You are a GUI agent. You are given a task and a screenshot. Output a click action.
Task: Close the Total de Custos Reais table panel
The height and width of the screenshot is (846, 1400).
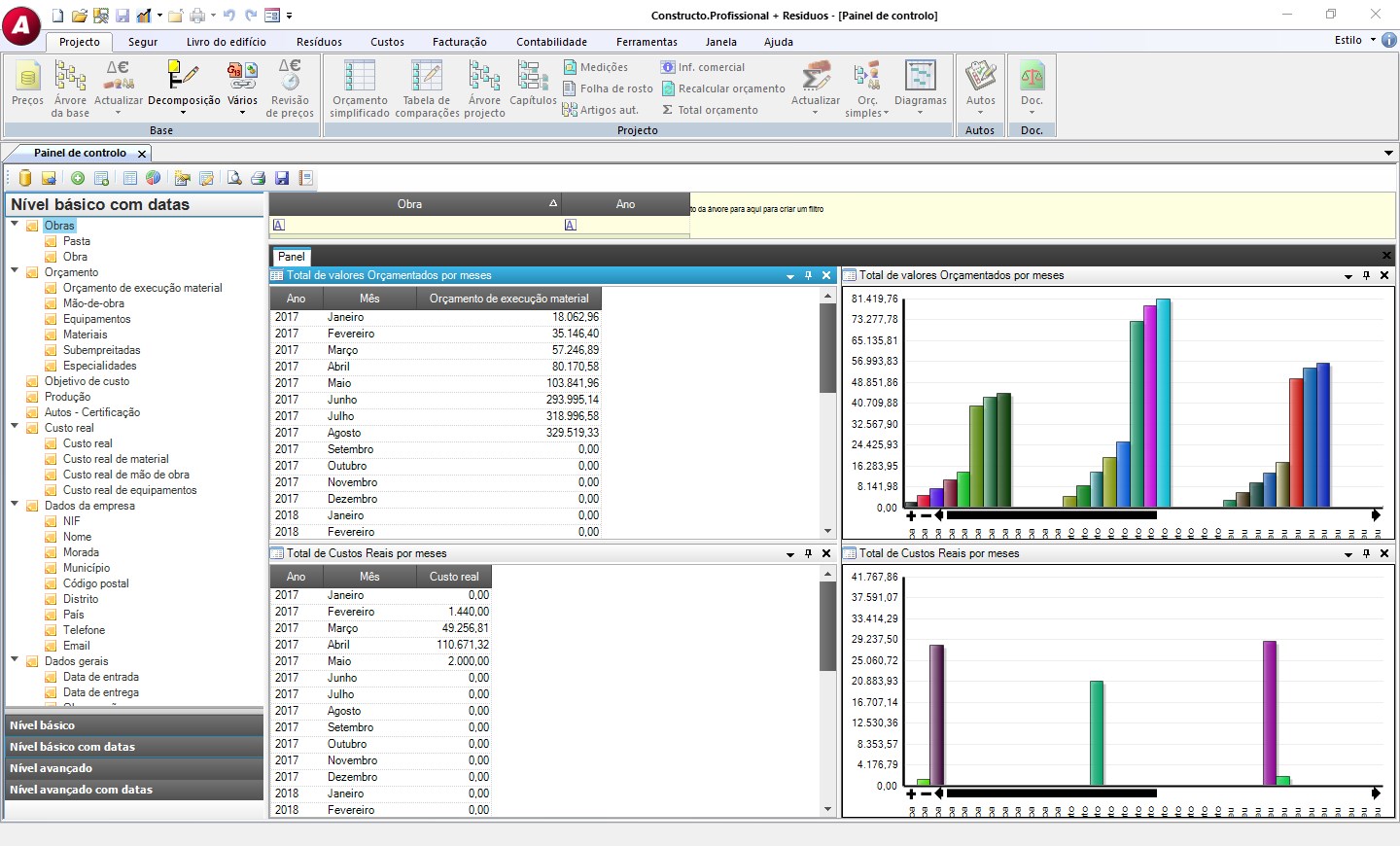tap(826, 553)
